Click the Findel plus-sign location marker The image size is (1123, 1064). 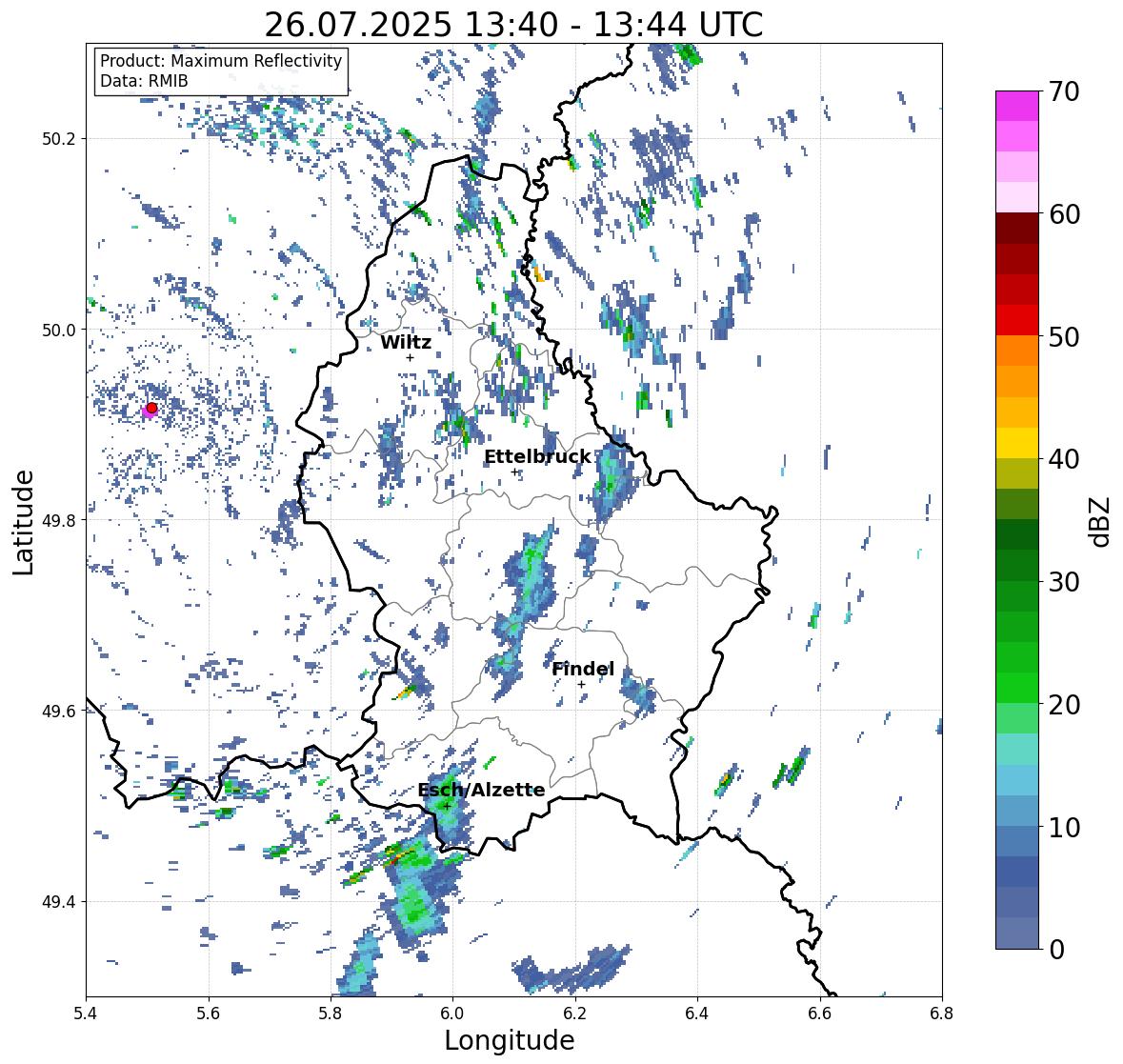(x=582, y=685)
